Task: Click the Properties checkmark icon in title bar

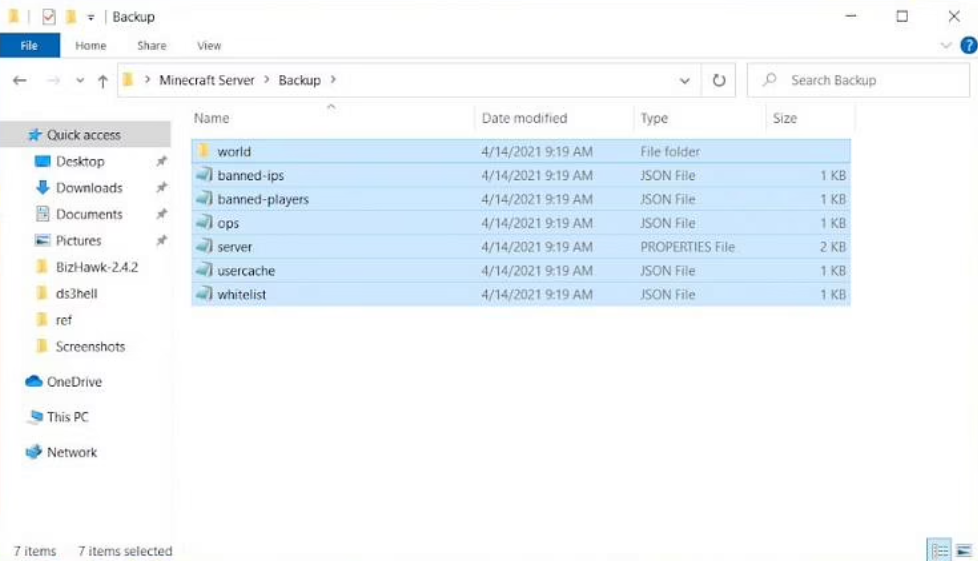Action: coord(48,17)
